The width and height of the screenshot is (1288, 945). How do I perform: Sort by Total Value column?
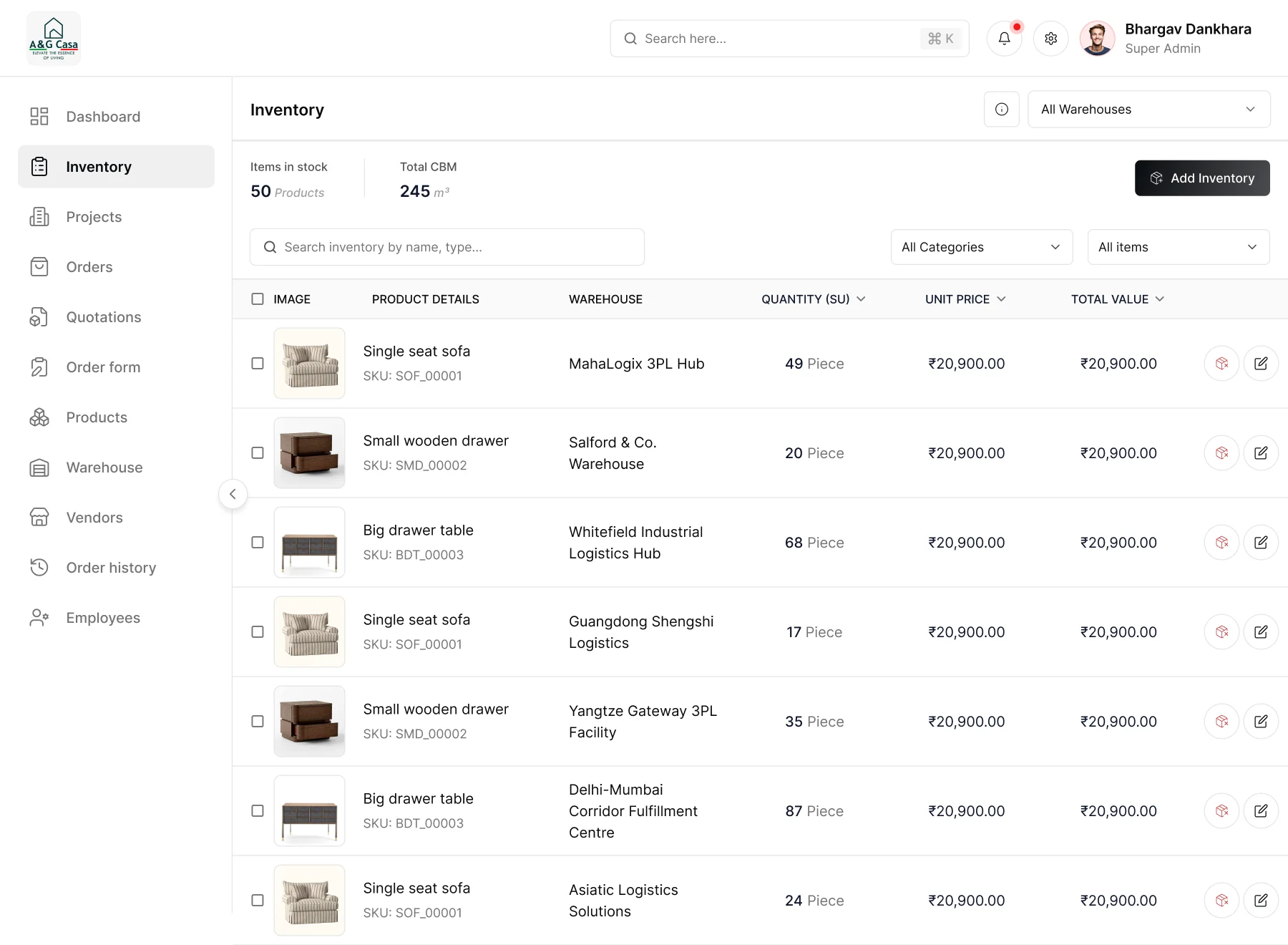[1117, 299]
